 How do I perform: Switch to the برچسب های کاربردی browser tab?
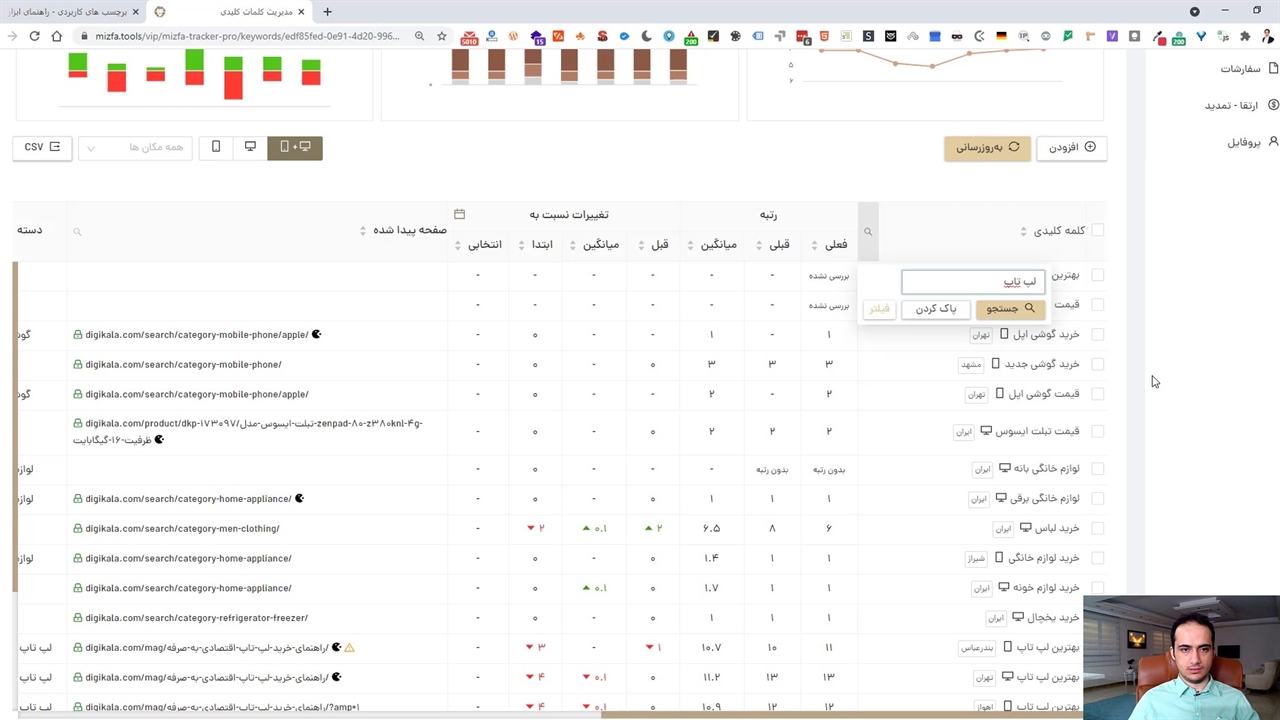[75, 12]
